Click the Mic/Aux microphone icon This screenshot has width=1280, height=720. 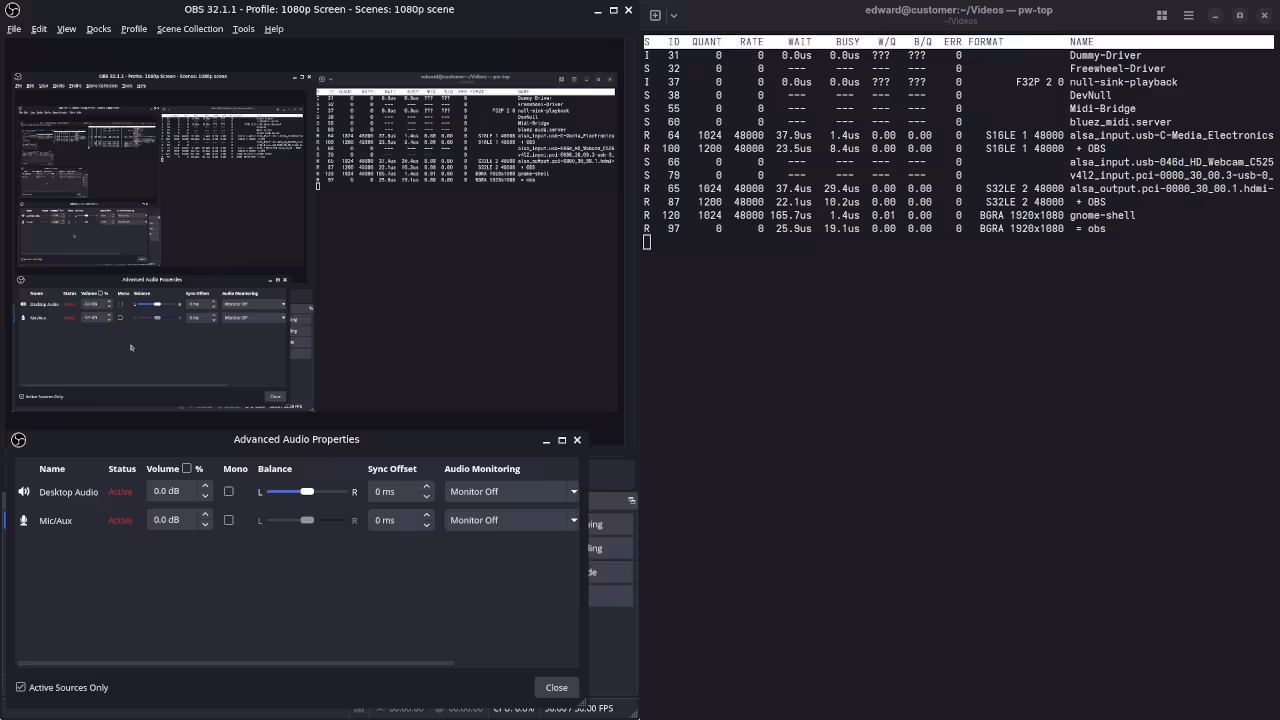(23, 520)
